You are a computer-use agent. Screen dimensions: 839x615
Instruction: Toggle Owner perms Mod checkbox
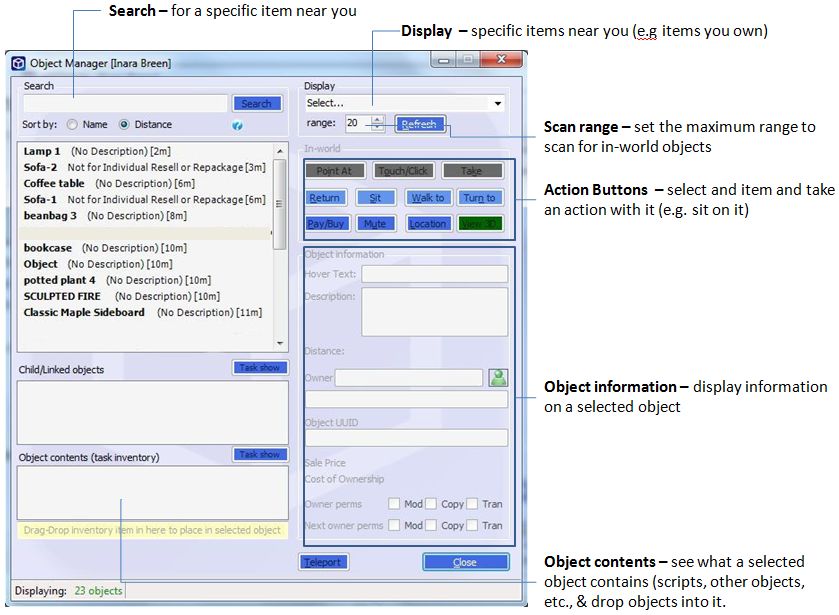394,504
